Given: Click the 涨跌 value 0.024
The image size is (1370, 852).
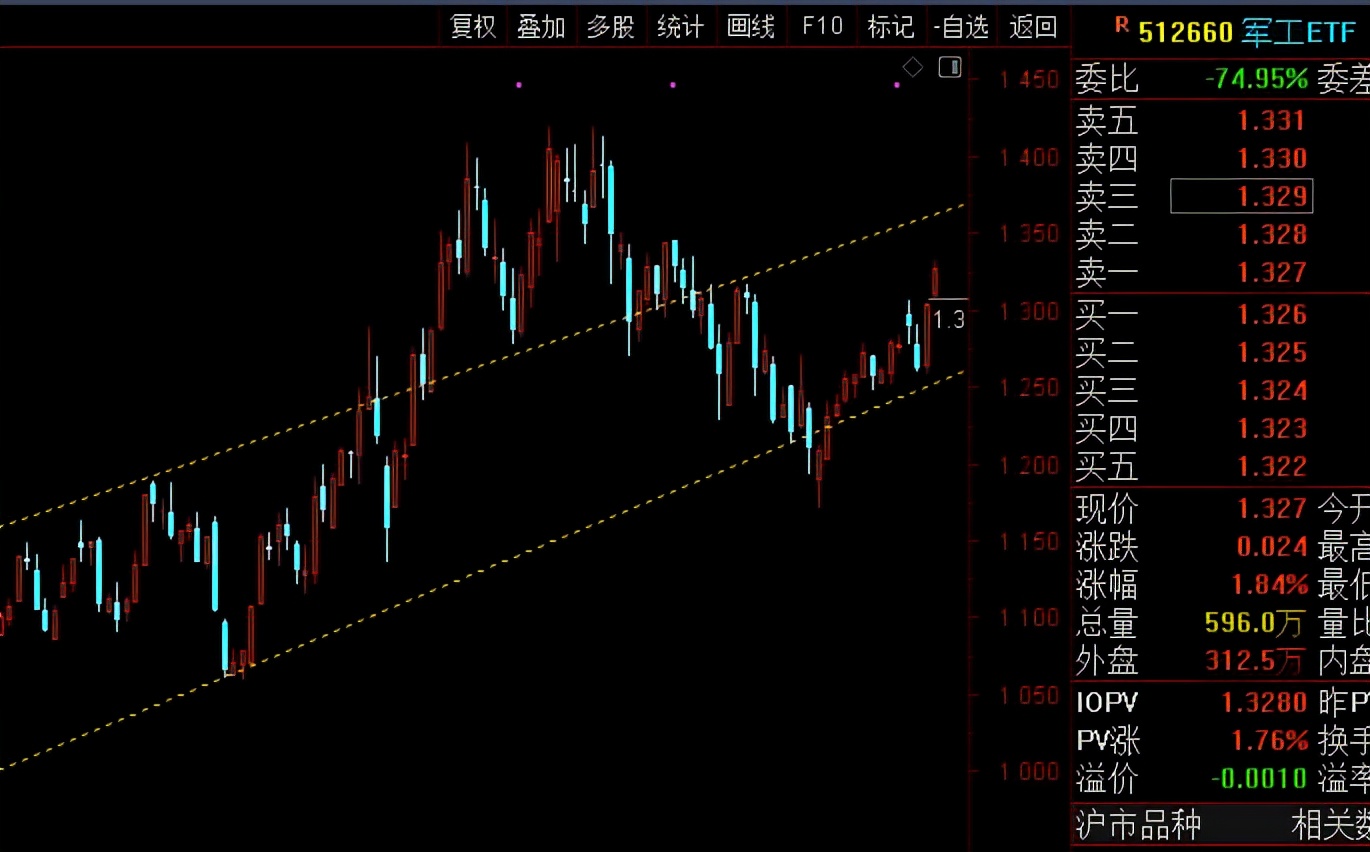Looking at the screenshot, I should (1272, 547).
